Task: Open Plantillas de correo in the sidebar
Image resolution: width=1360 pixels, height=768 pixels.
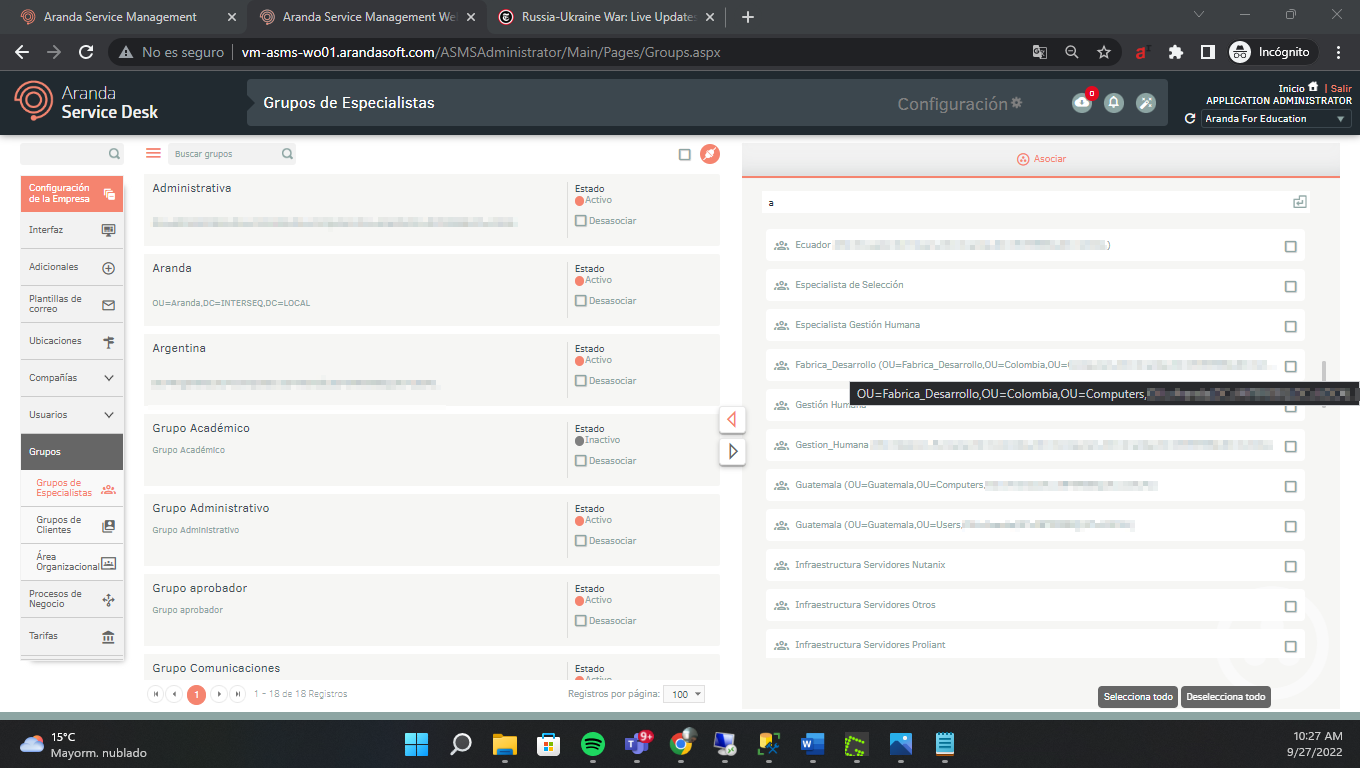Action: pos(72,304)
